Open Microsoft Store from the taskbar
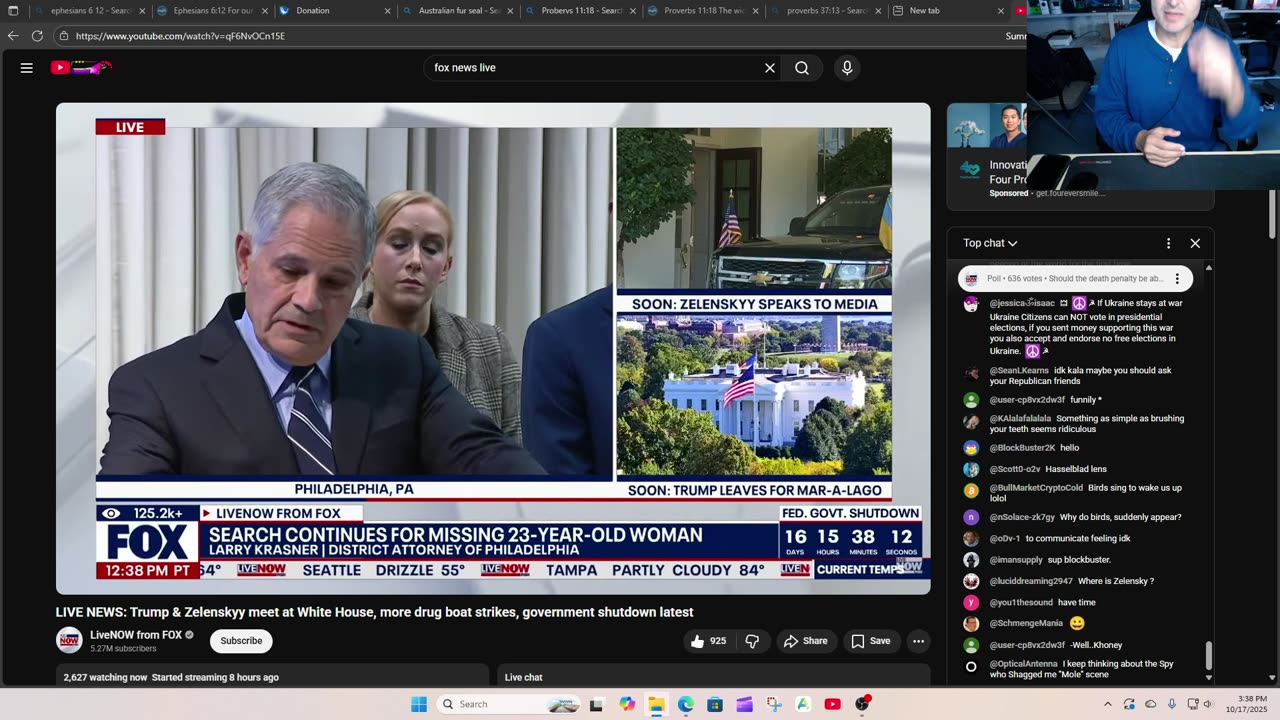The height and width of the screenshot is (720, 1280). click(715, 704)
